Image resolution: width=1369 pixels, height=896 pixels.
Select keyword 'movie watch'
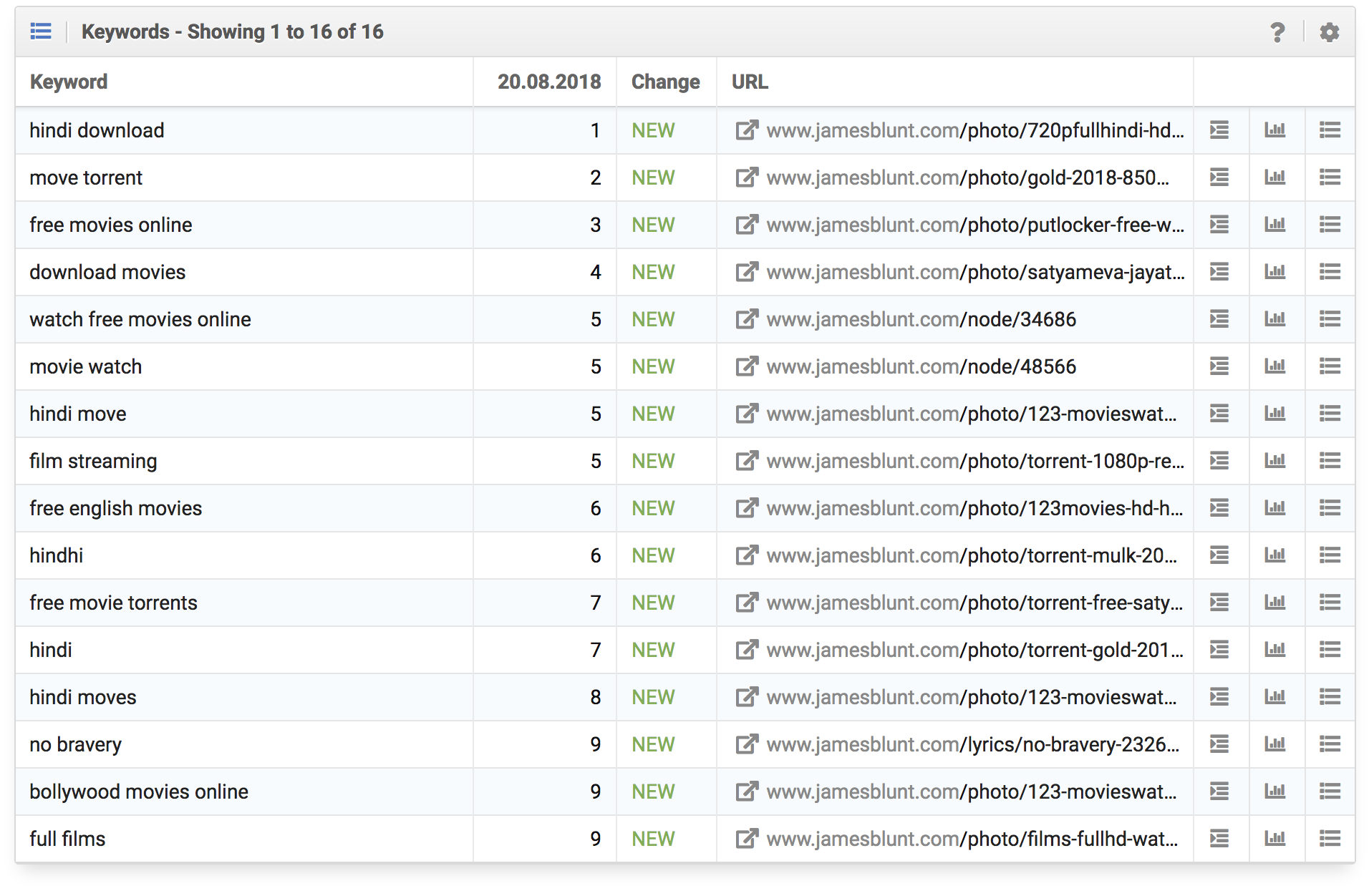tap(86, 366)
